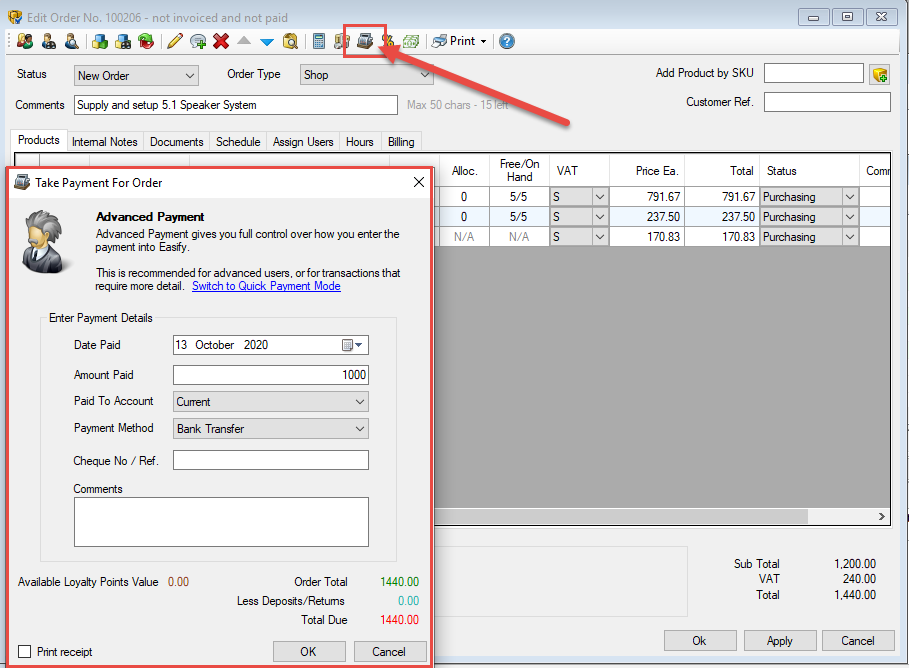Click the calculator icon in toolbar
Screen dimensions: 909x668
click(319, 41)
